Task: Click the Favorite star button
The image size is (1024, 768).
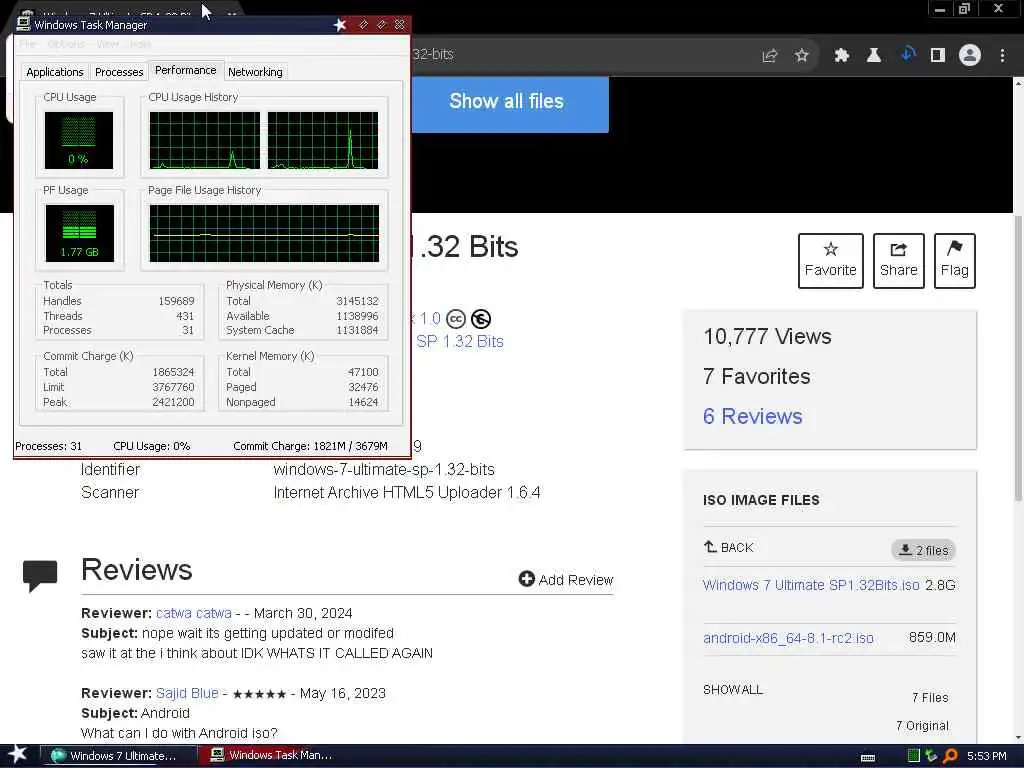Action: coord(831,261)
